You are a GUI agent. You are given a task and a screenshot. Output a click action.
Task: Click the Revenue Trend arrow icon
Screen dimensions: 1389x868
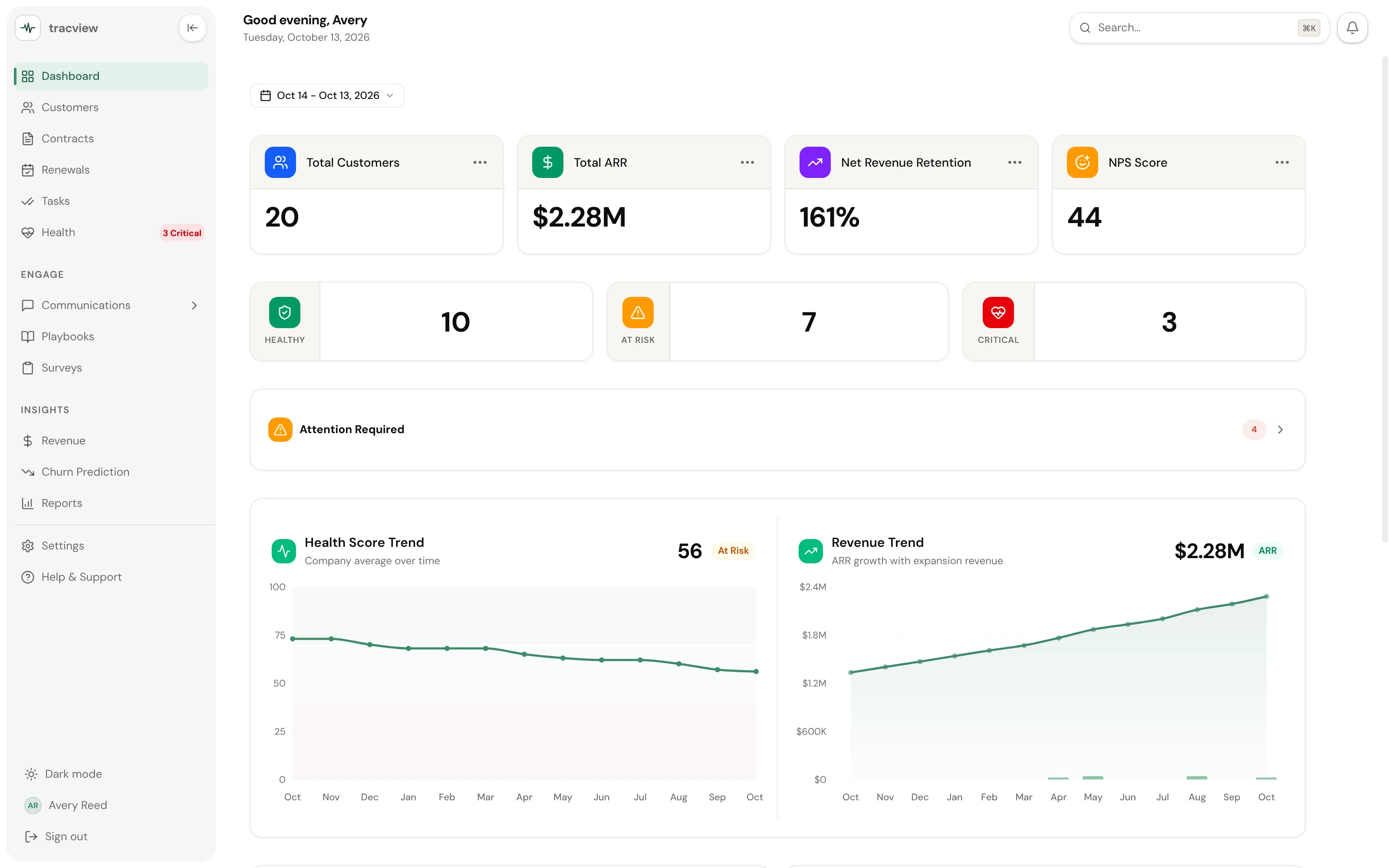click(x=810, y=551)
